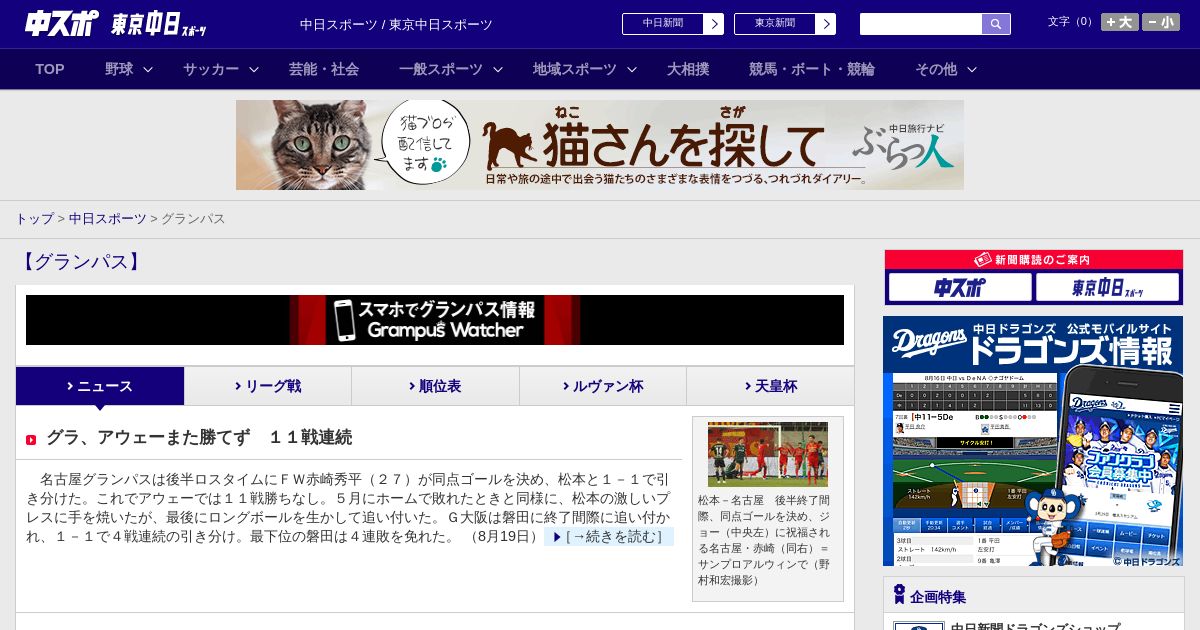Decrease text size with －小 button
The height and width of the screenshot is (630, 1200).
[1161, 22]
